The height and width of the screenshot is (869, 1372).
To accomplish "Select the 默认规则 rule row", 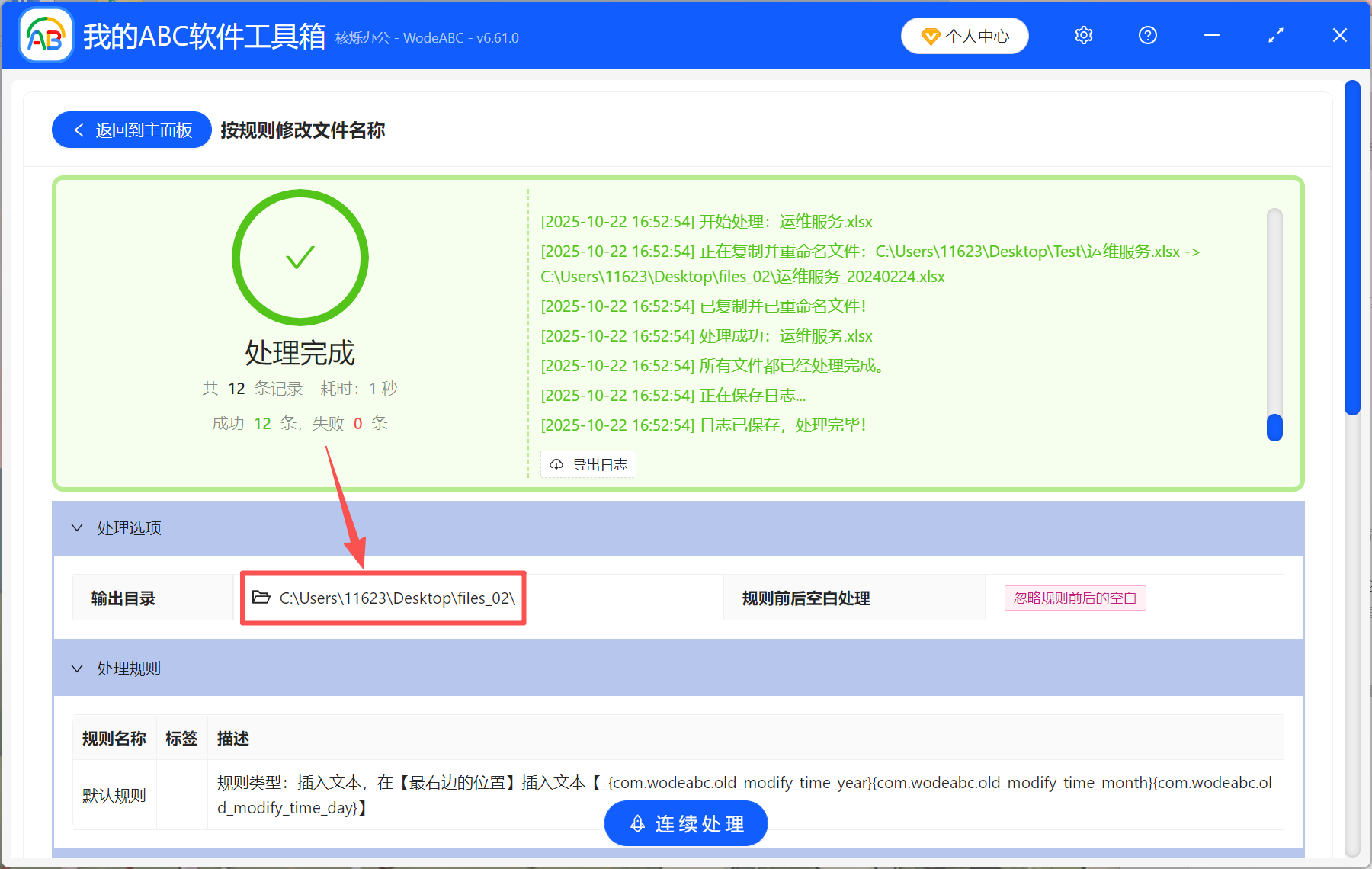I will (x=114, y=794).
